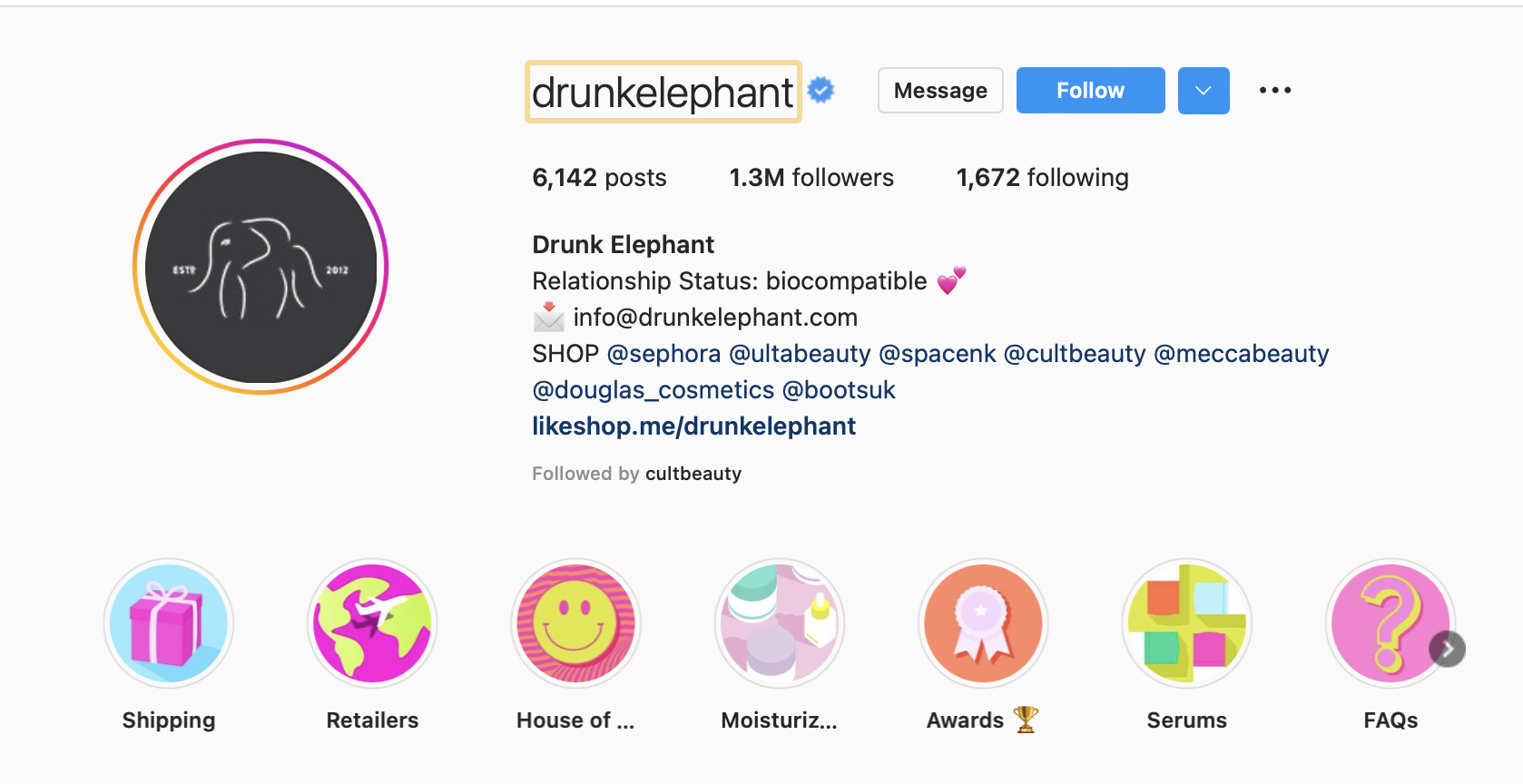Expand the blue chevron next to Follow
This screenshot has width=1523, height=784.
[1204, 90]
